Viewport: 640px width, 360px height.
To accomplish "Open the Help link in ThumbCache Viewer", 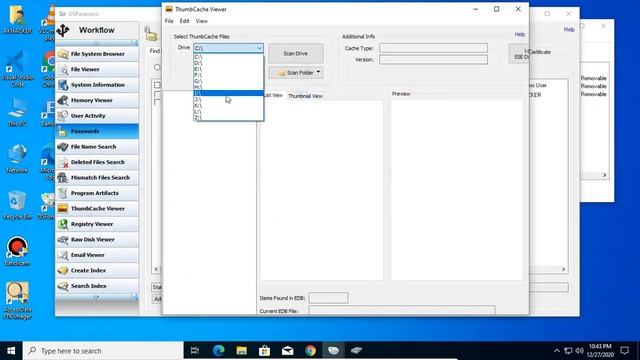I will 520,34.
